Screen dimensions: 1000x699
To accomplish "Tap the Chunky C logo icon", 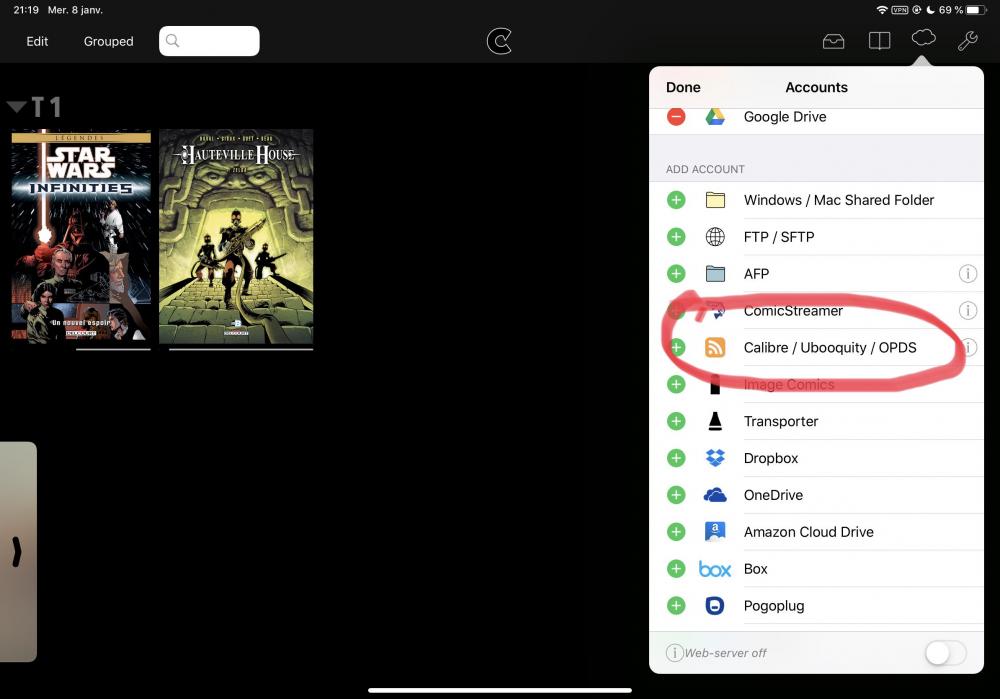I will (x=499, y=41).
